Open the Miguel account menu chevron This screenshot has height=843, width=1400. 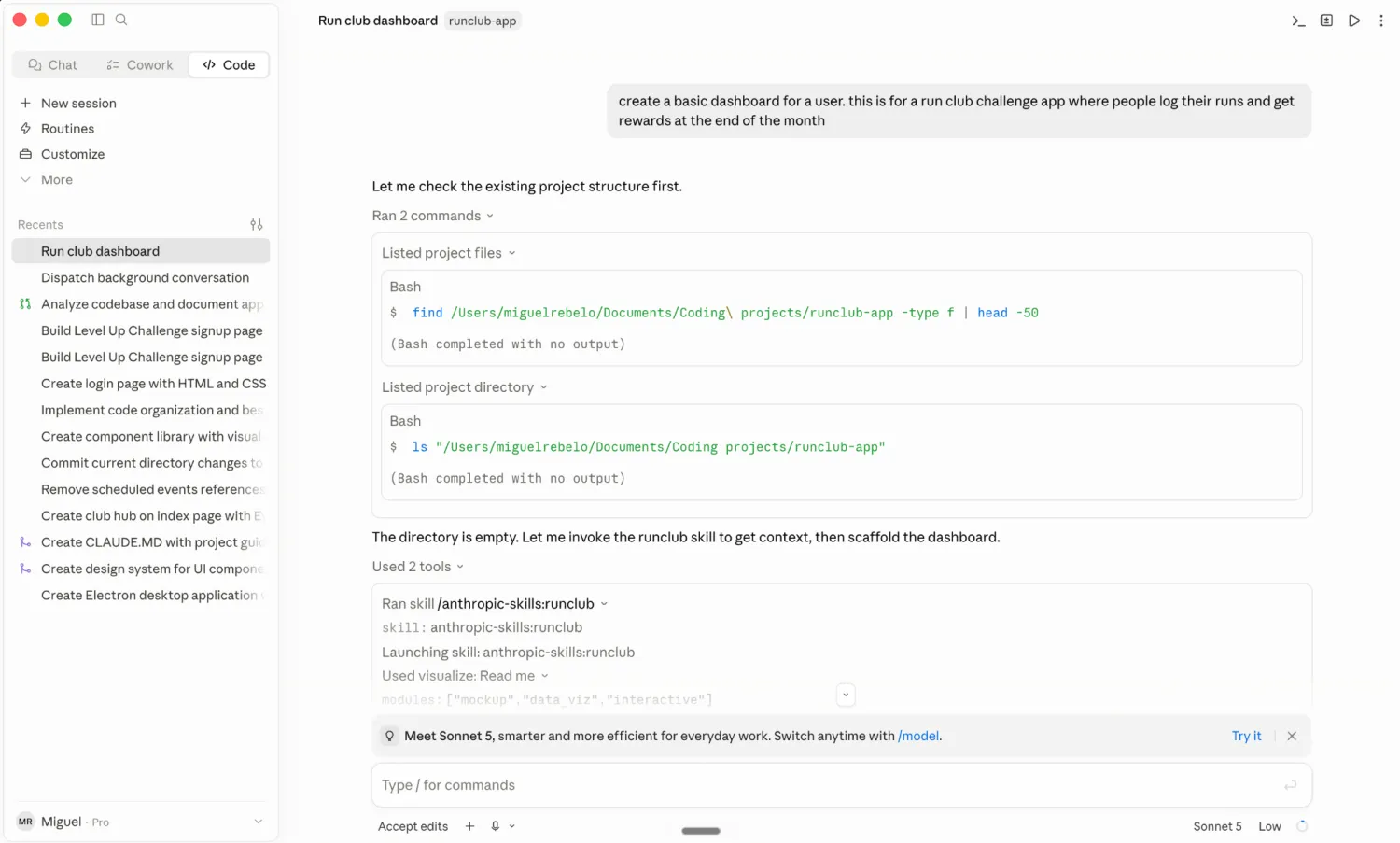click(259, 822)
